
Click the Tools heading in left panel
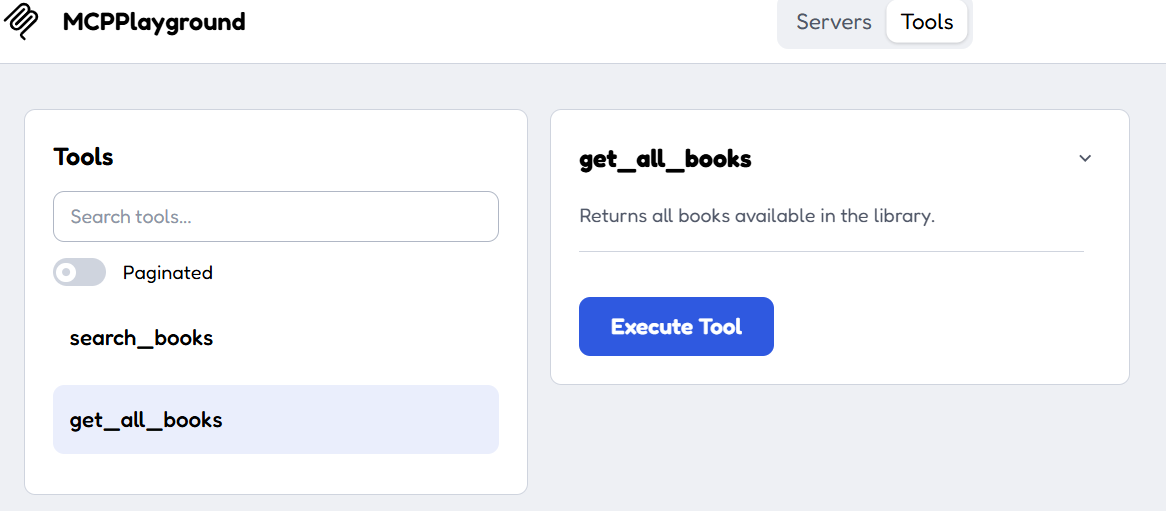pos(83,157)
